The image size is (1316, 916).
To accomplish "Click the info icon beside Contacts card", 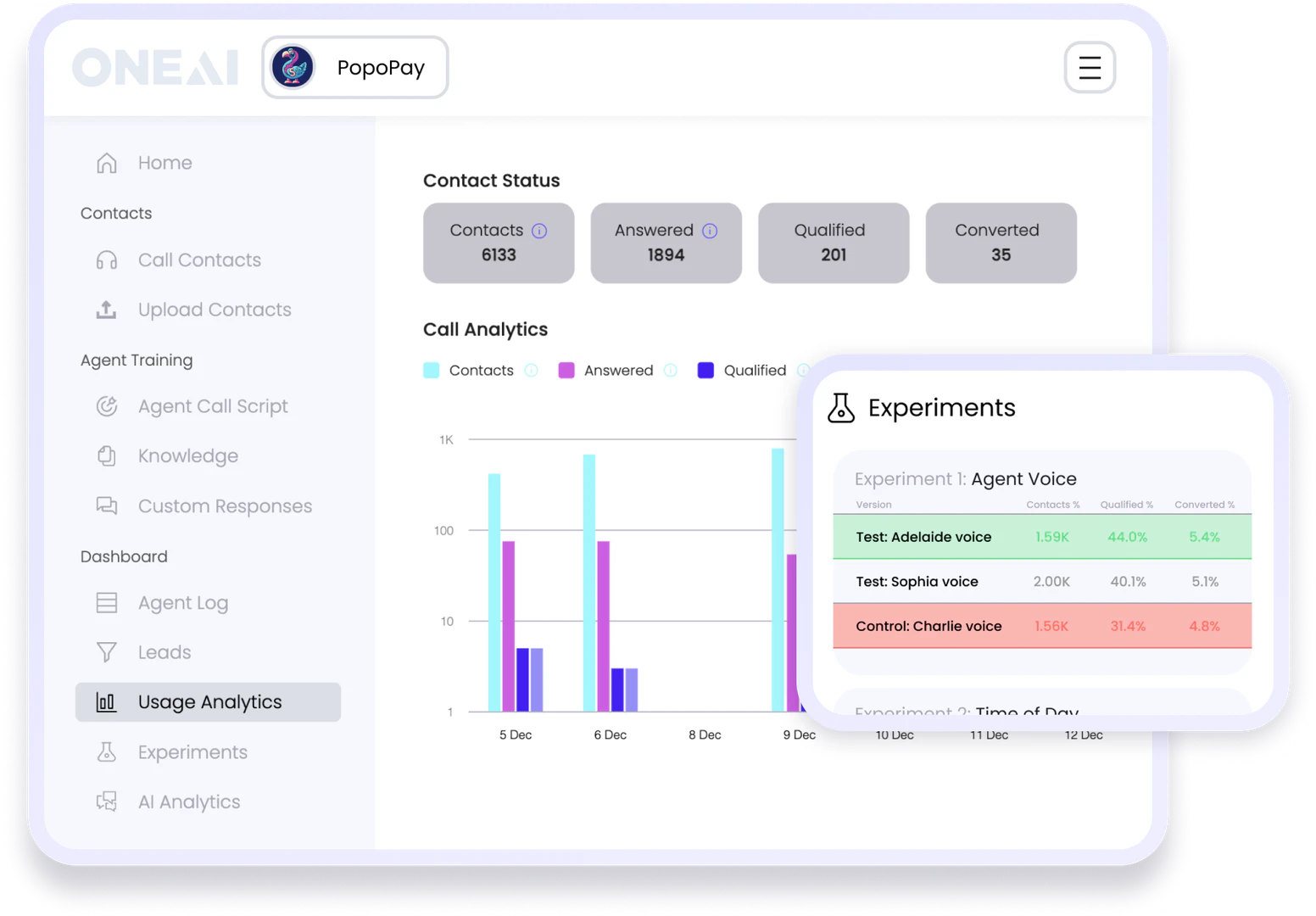I will tap(539, 231).
